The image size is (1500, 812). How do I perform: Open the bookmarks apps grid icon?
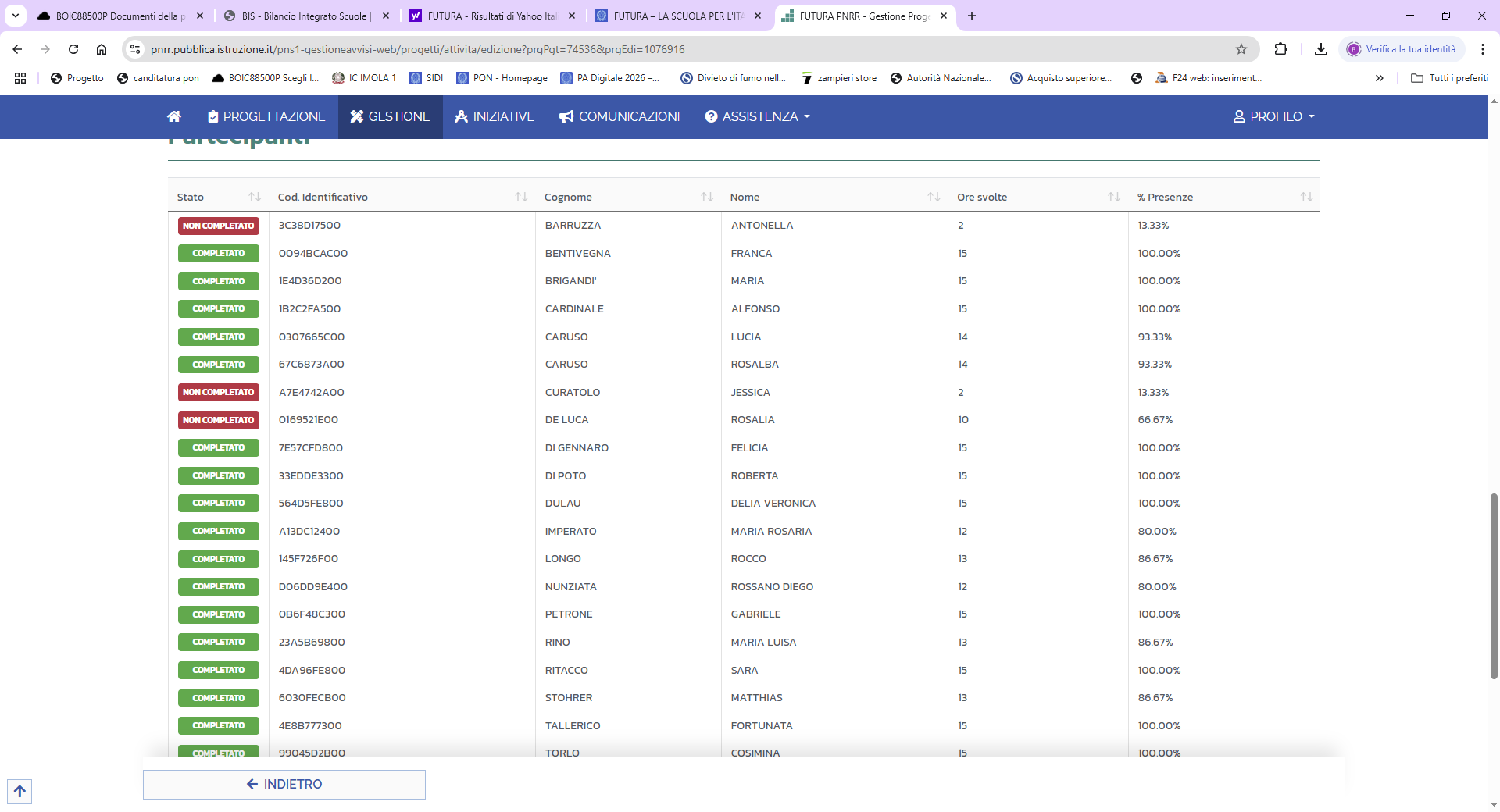coord(20,78)
